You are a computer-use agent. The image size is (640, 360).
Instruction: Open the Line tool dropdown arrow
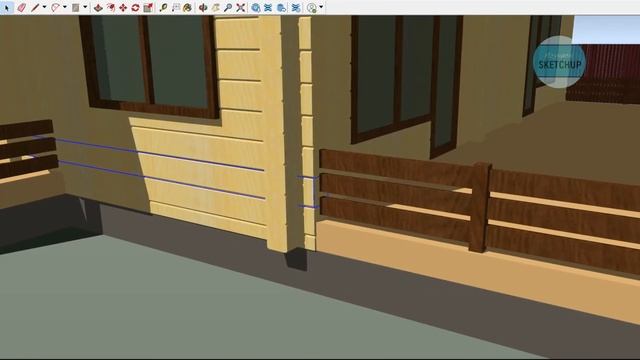click(x=44, y=7)
